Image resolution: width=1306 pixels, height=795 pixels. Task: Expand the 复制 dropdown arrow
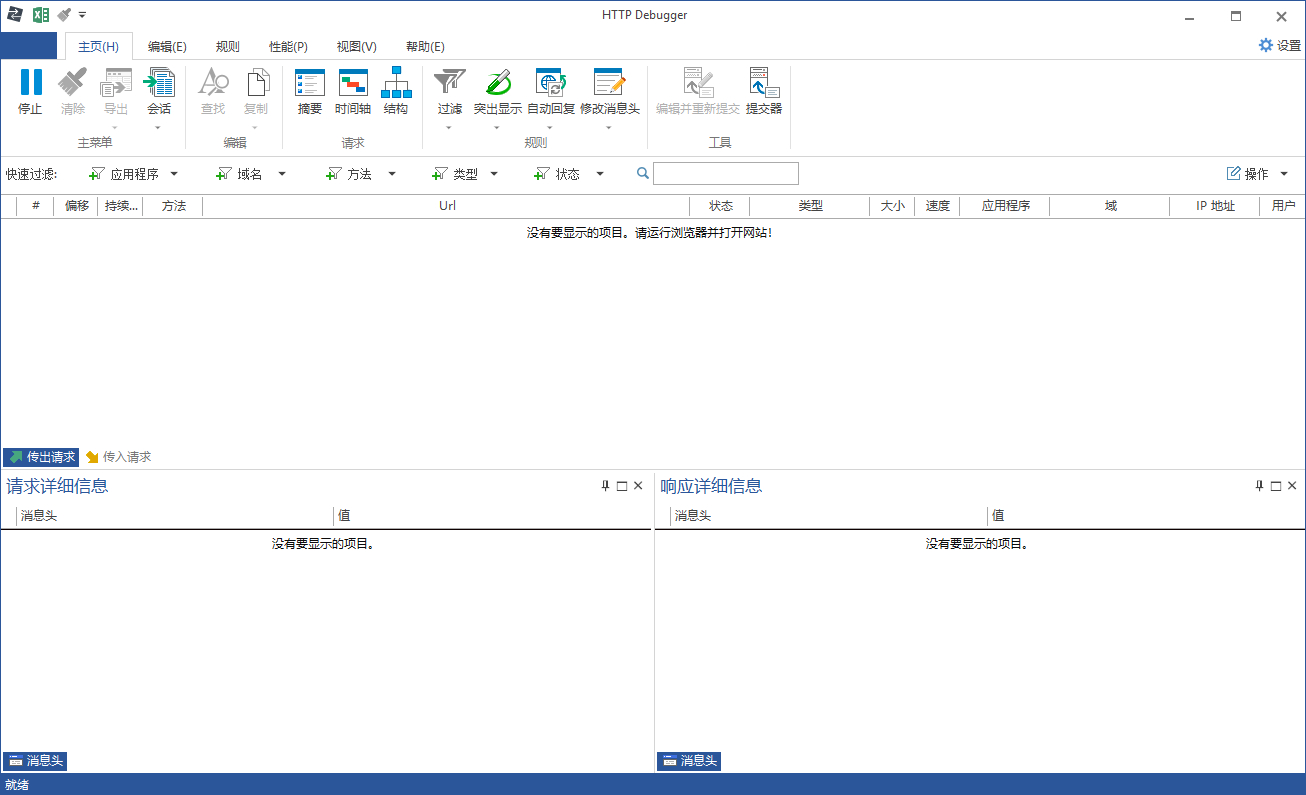254,128
